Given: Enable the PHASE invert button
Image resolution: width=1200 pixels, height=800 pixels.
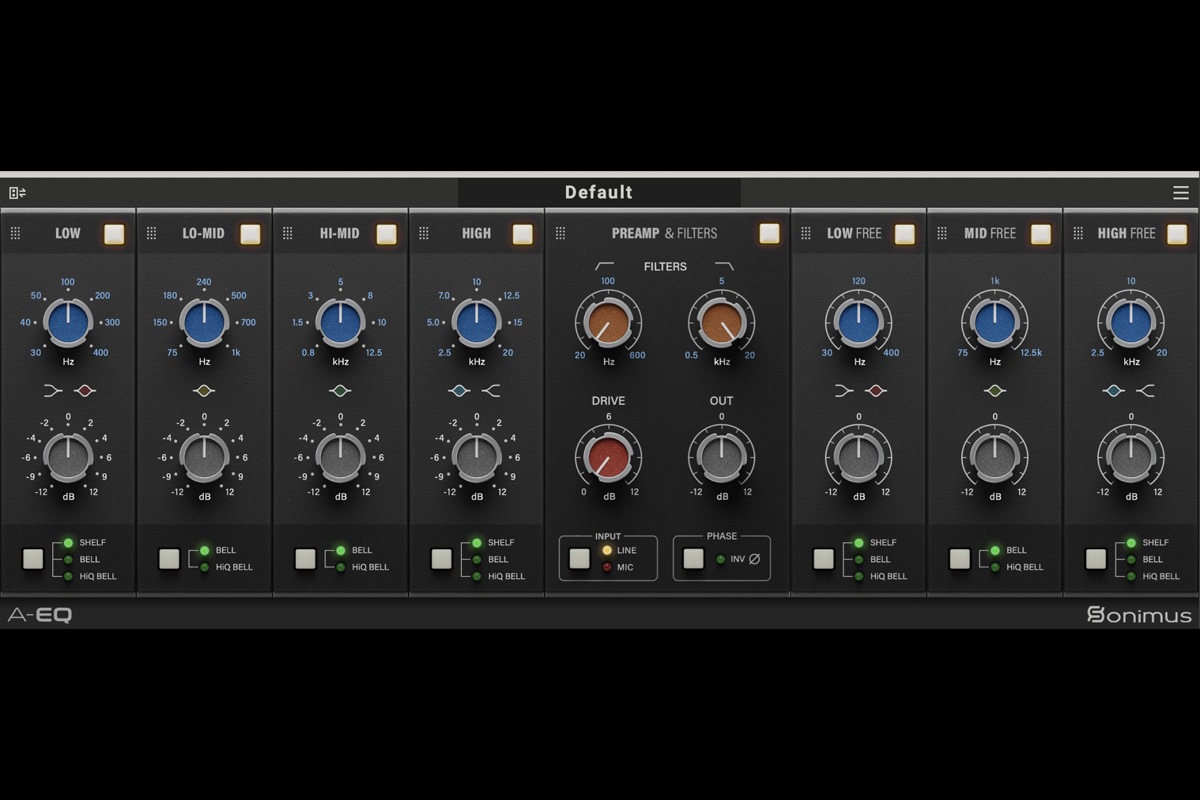Looking at the screenshot, I should [693, 559].
